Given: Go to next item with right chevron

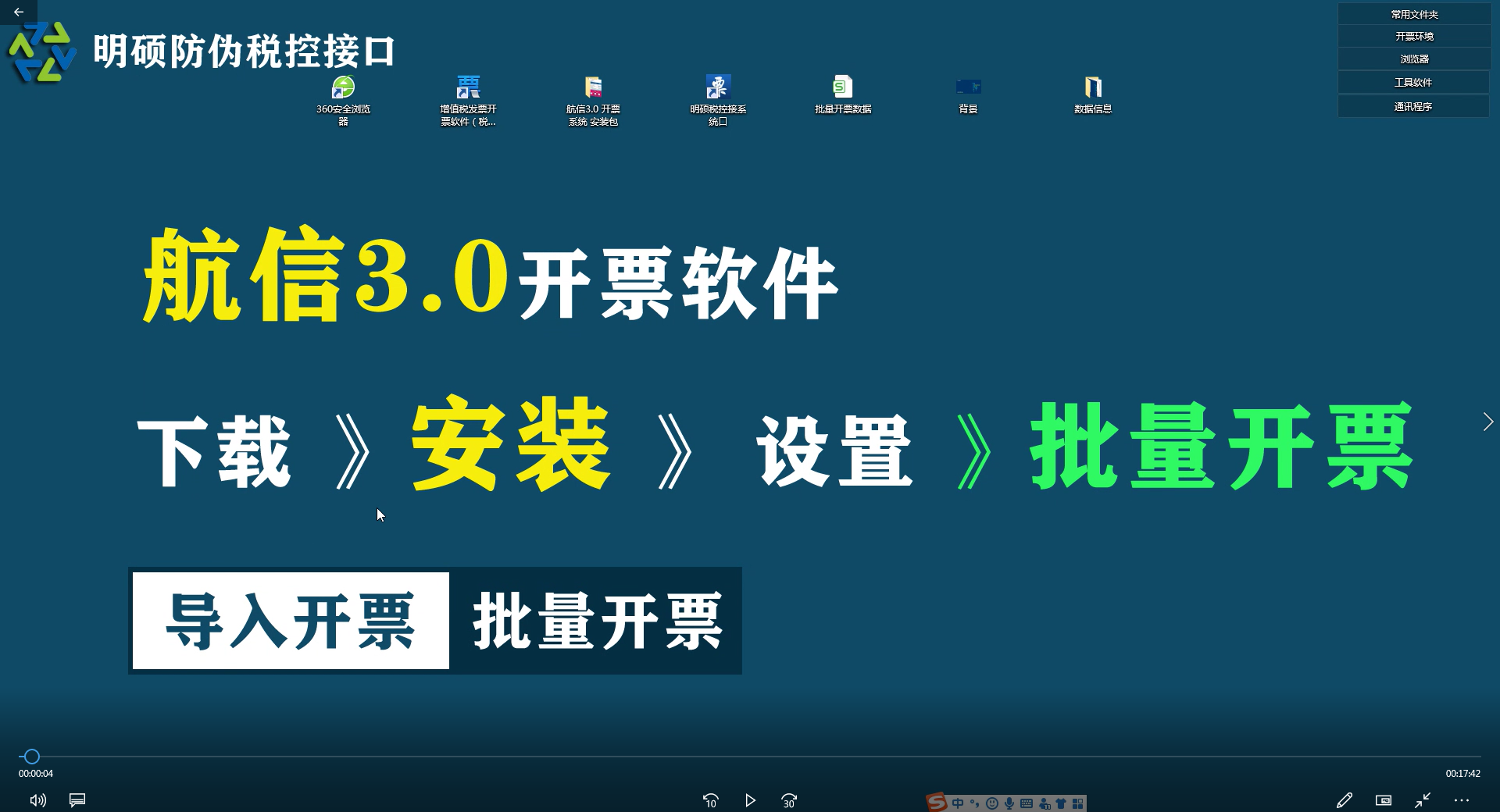Looking at the screenshot, I should pos(1487,422).
